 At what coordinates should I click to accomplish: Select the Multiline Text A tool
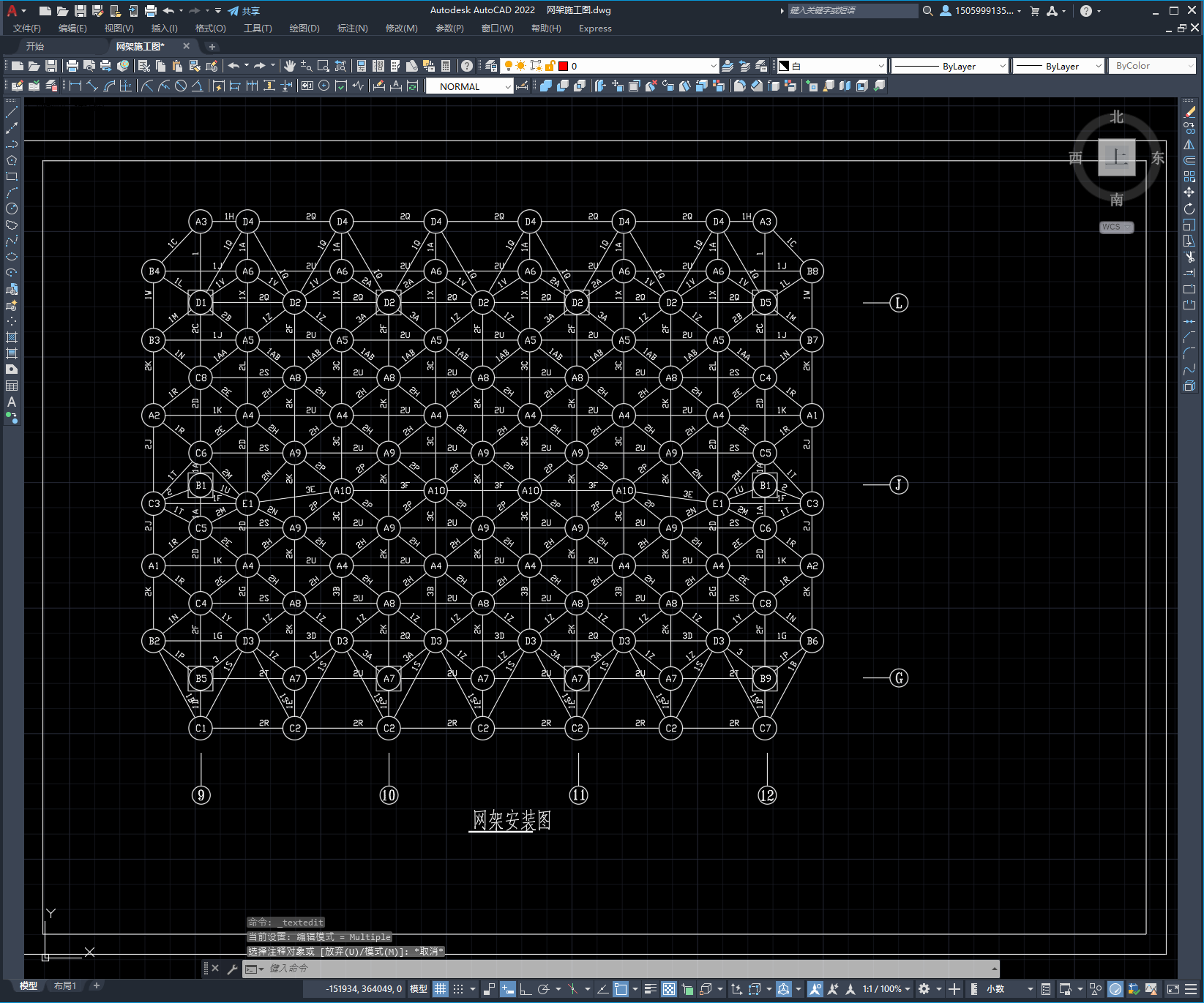tap(12, 402)
